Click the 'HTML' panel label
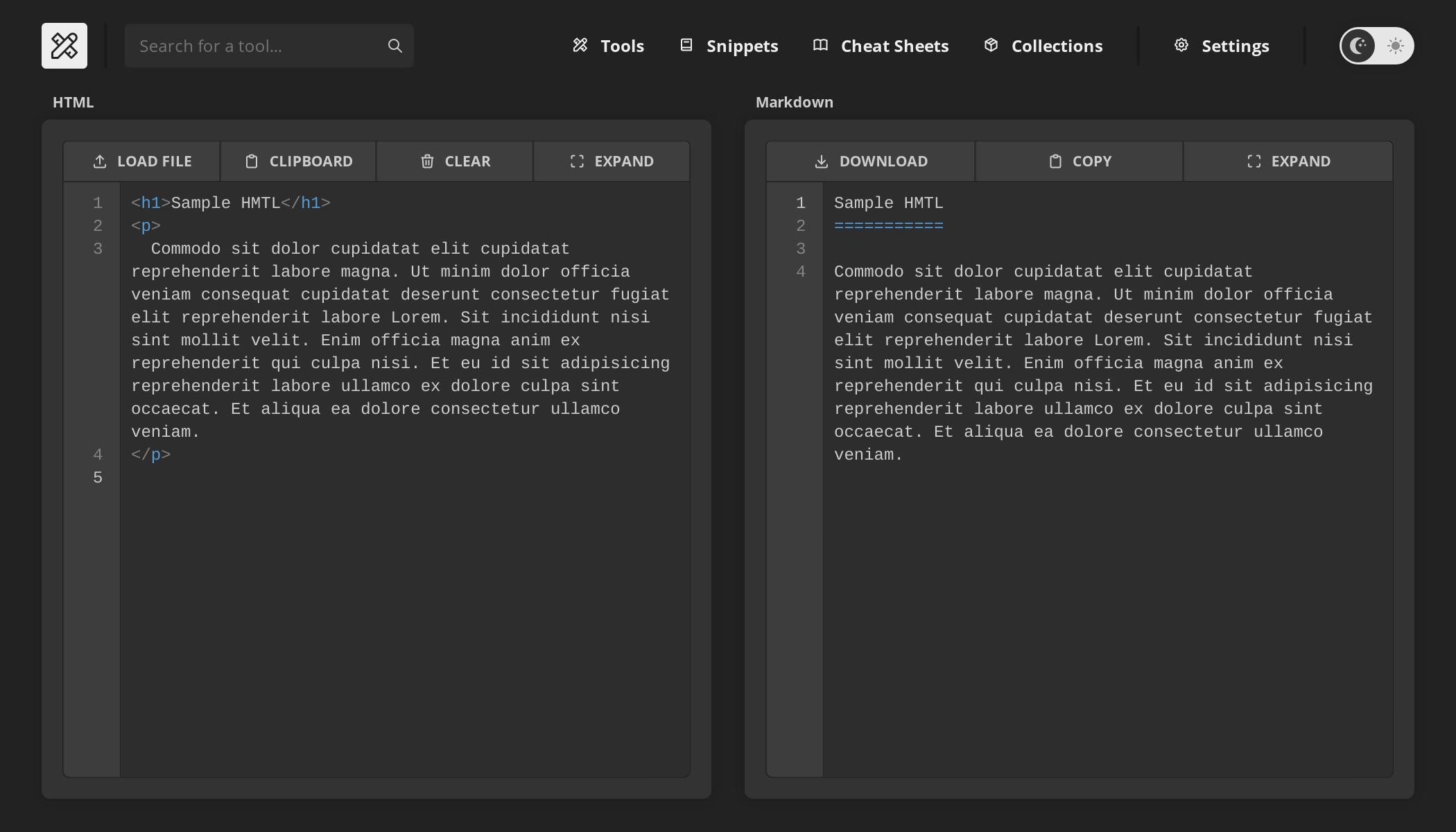This screenshot has width=1456, height=832. point(73,102)
